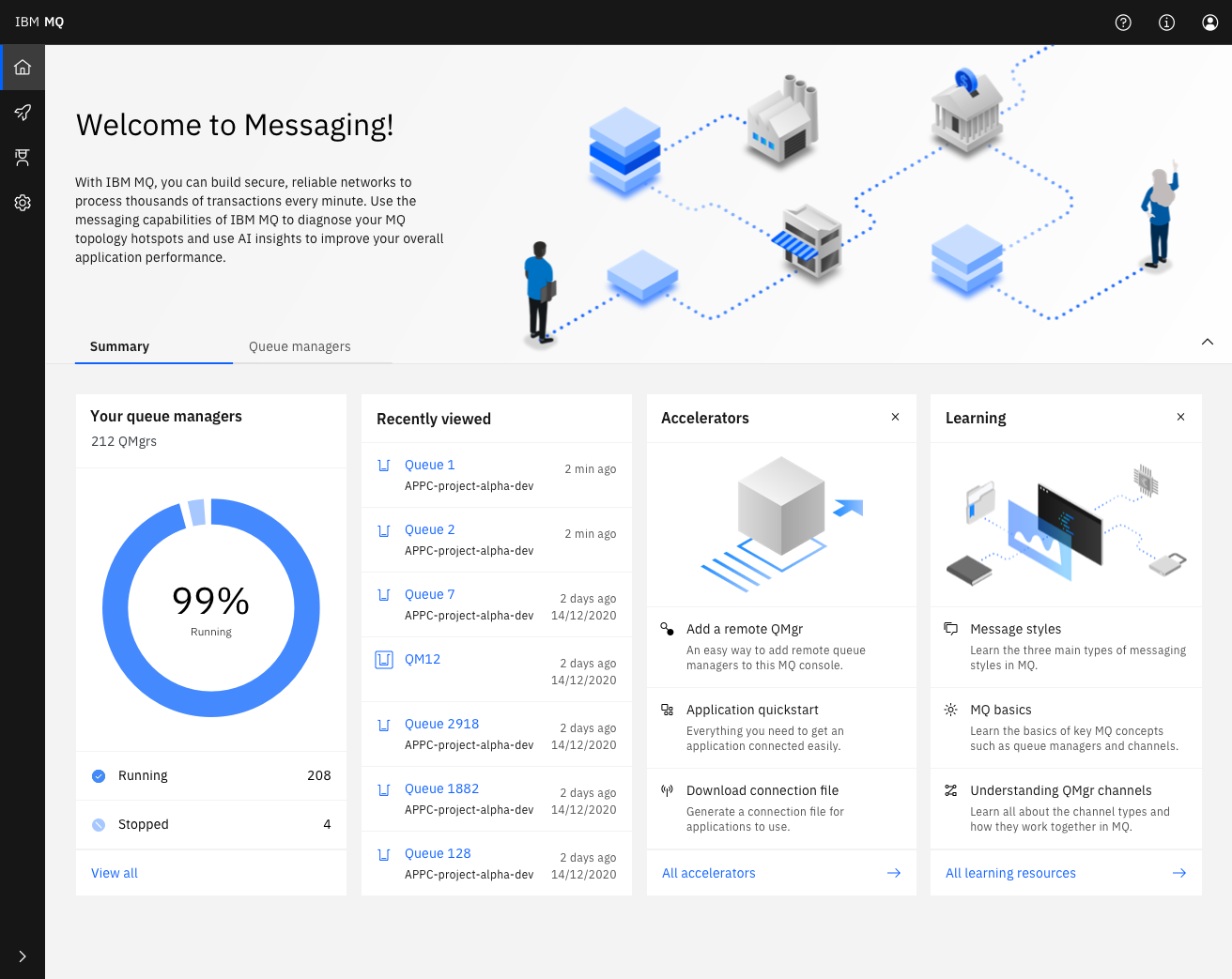Click the Application quickstart icon

click(x=667, y=710)
